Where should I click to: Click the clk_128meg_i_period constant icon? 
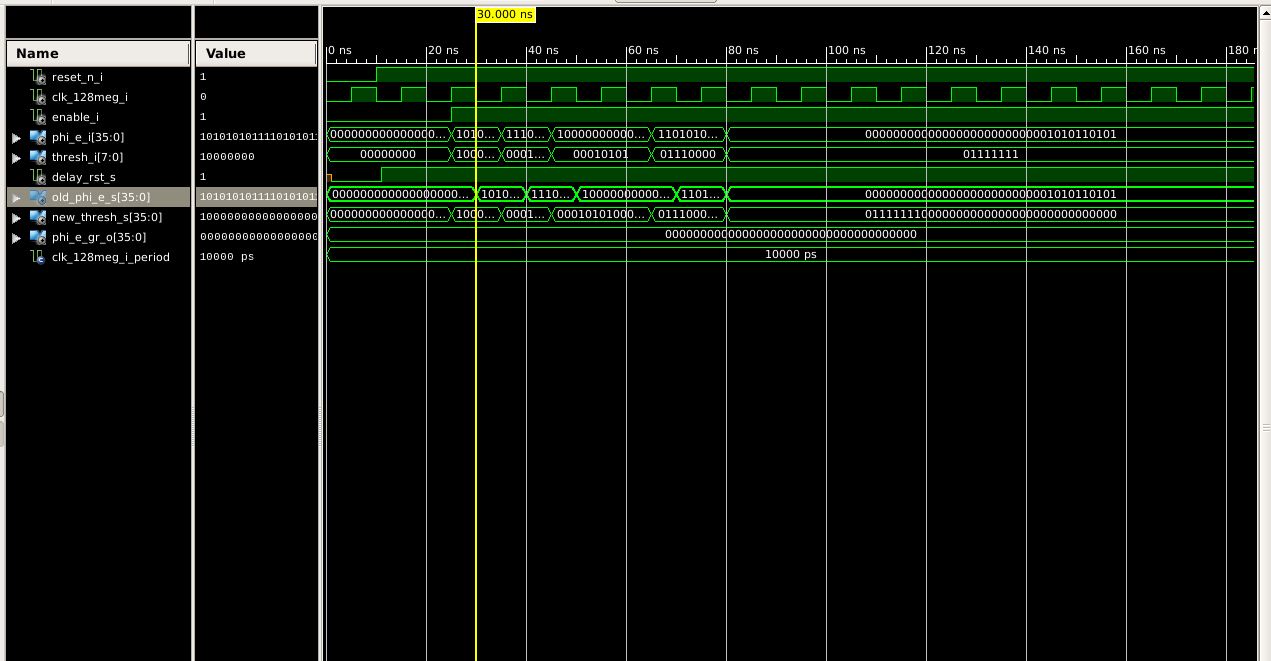point(38,257)
